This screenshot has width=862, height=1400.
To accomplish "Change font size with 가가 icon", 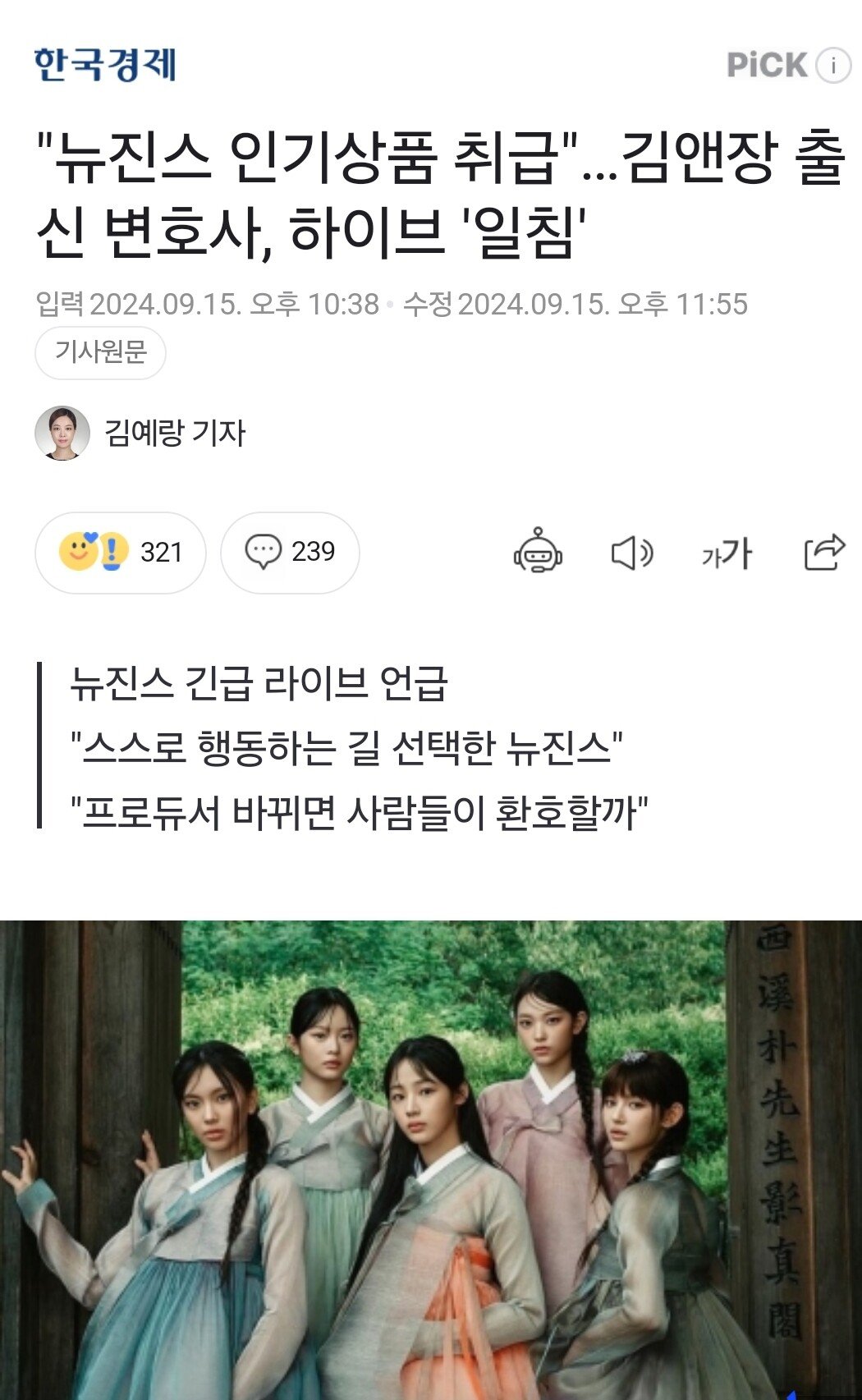I will tap(727, 553).
